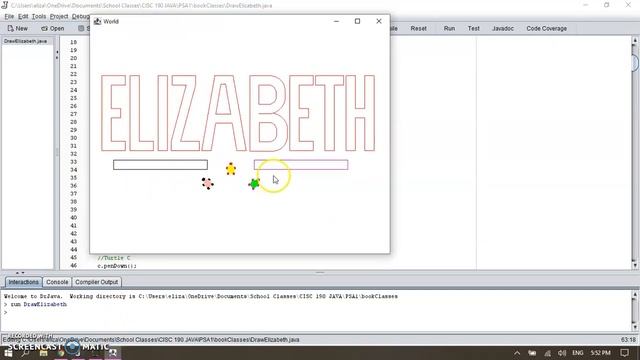This screenshot has width=640, height=360.
Task: Click the ENG language indicator
Action: point(578,353)
